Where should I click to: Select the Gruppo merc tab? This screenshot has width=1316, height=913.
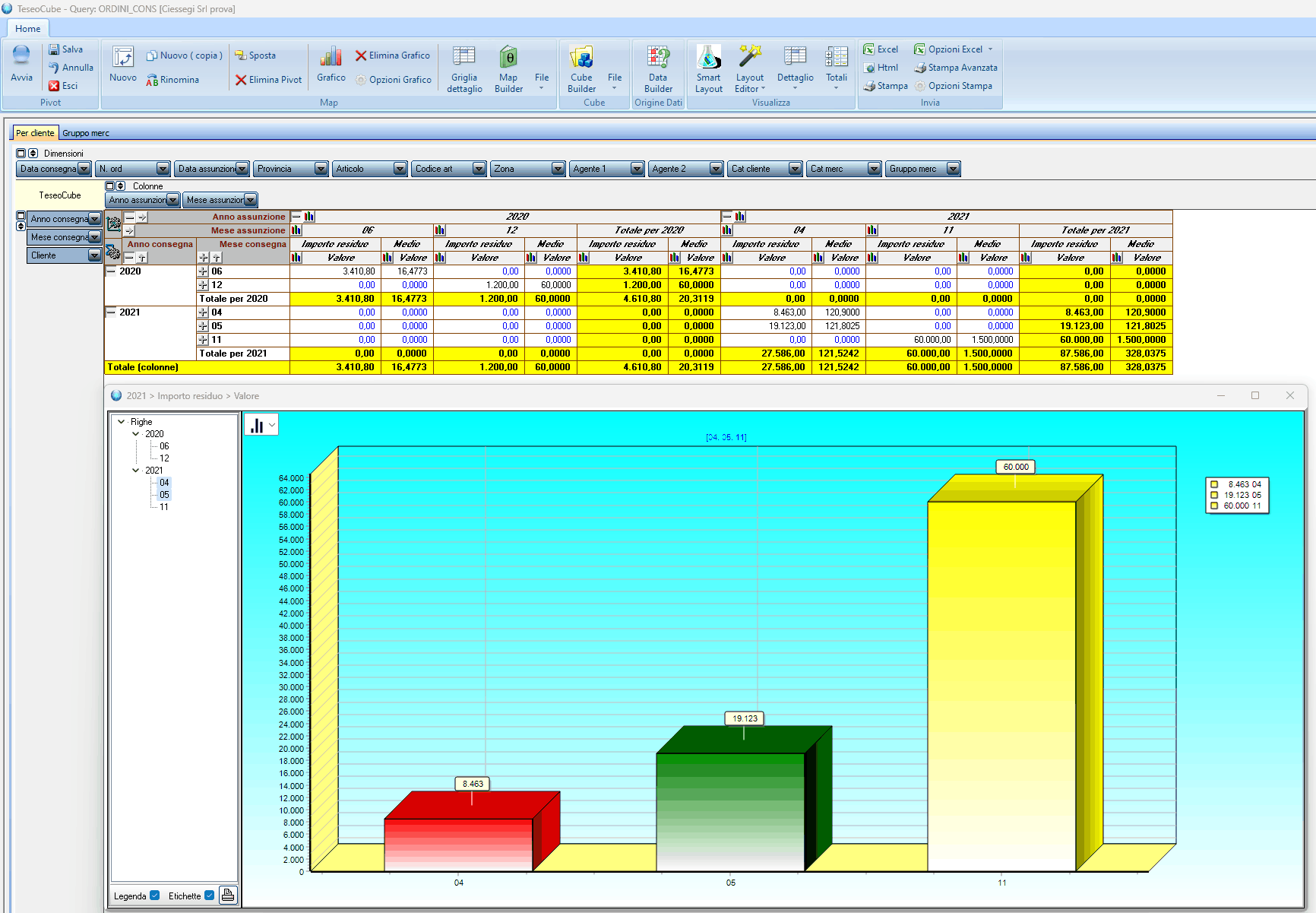click(x=86, y=133)
